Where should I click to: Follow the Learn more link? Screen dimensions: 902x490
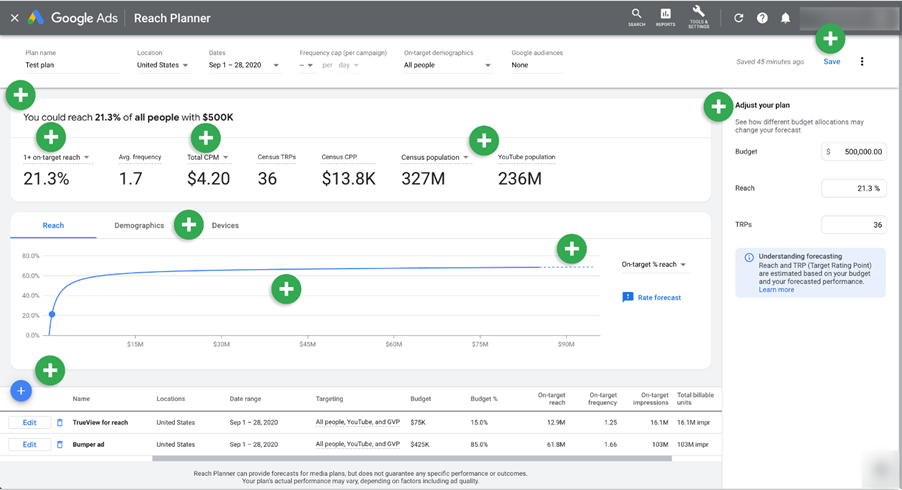[776, 290]
